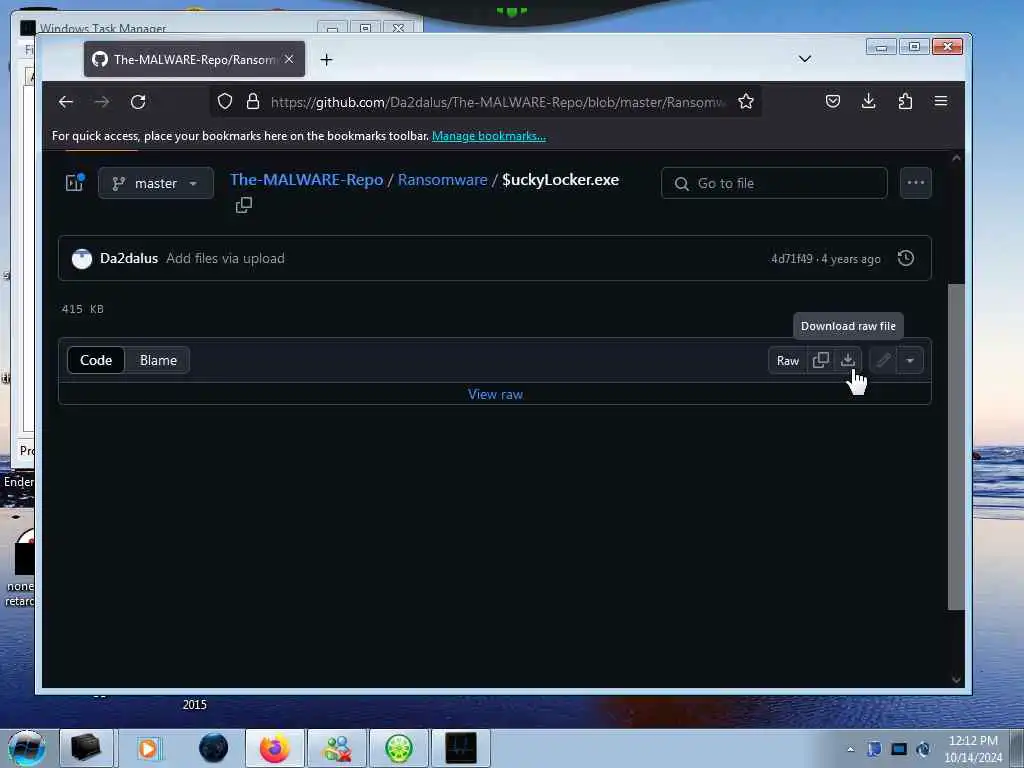
Task: Open the Firefox extensions puzzle icon
Action: click(905, 101)
